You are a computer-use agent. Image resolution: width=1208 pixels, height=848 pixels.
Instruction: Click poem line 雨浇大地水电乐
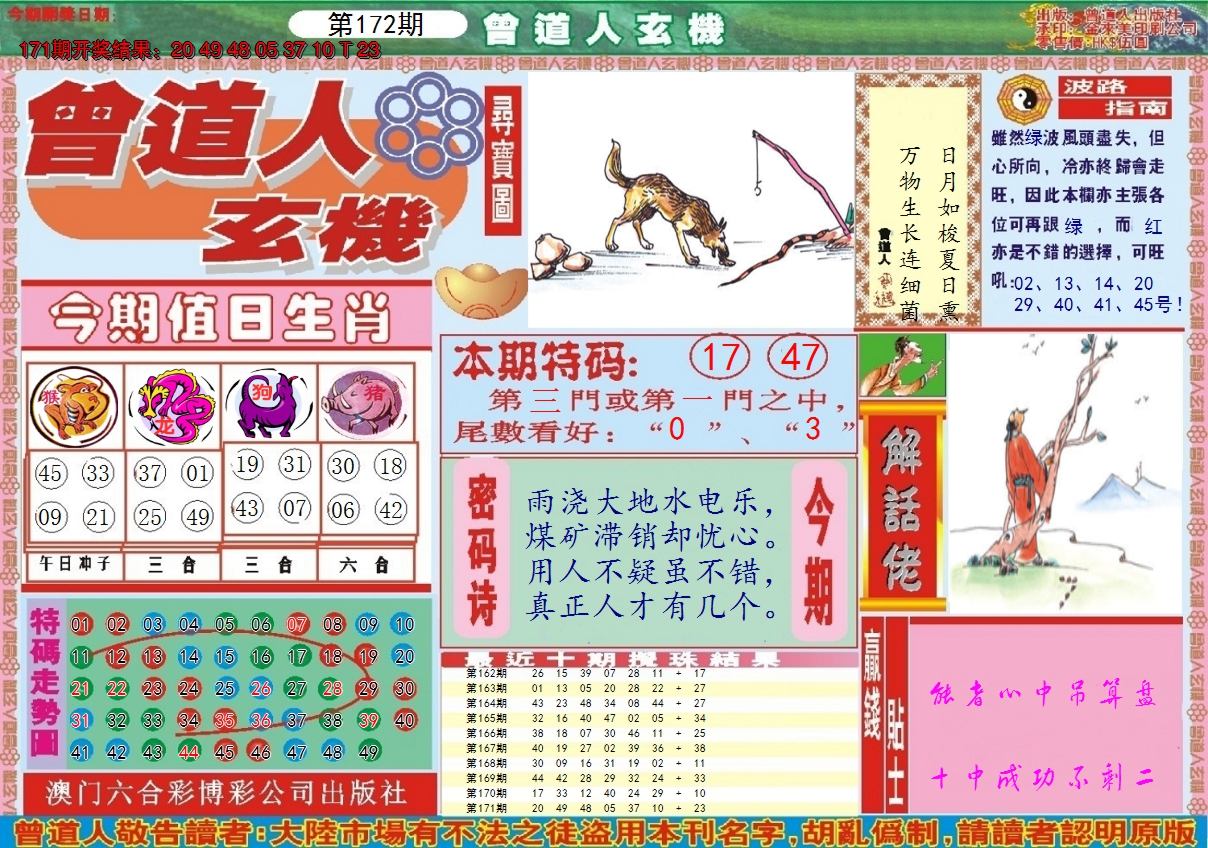coord(650,502)
